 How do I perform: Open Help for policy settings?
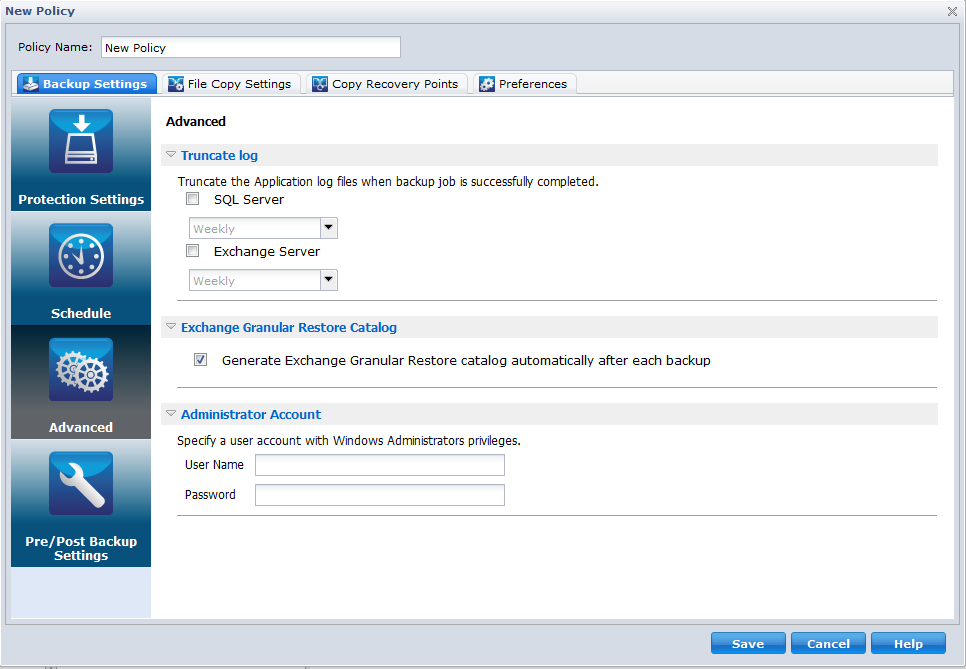tap(908, 643)
